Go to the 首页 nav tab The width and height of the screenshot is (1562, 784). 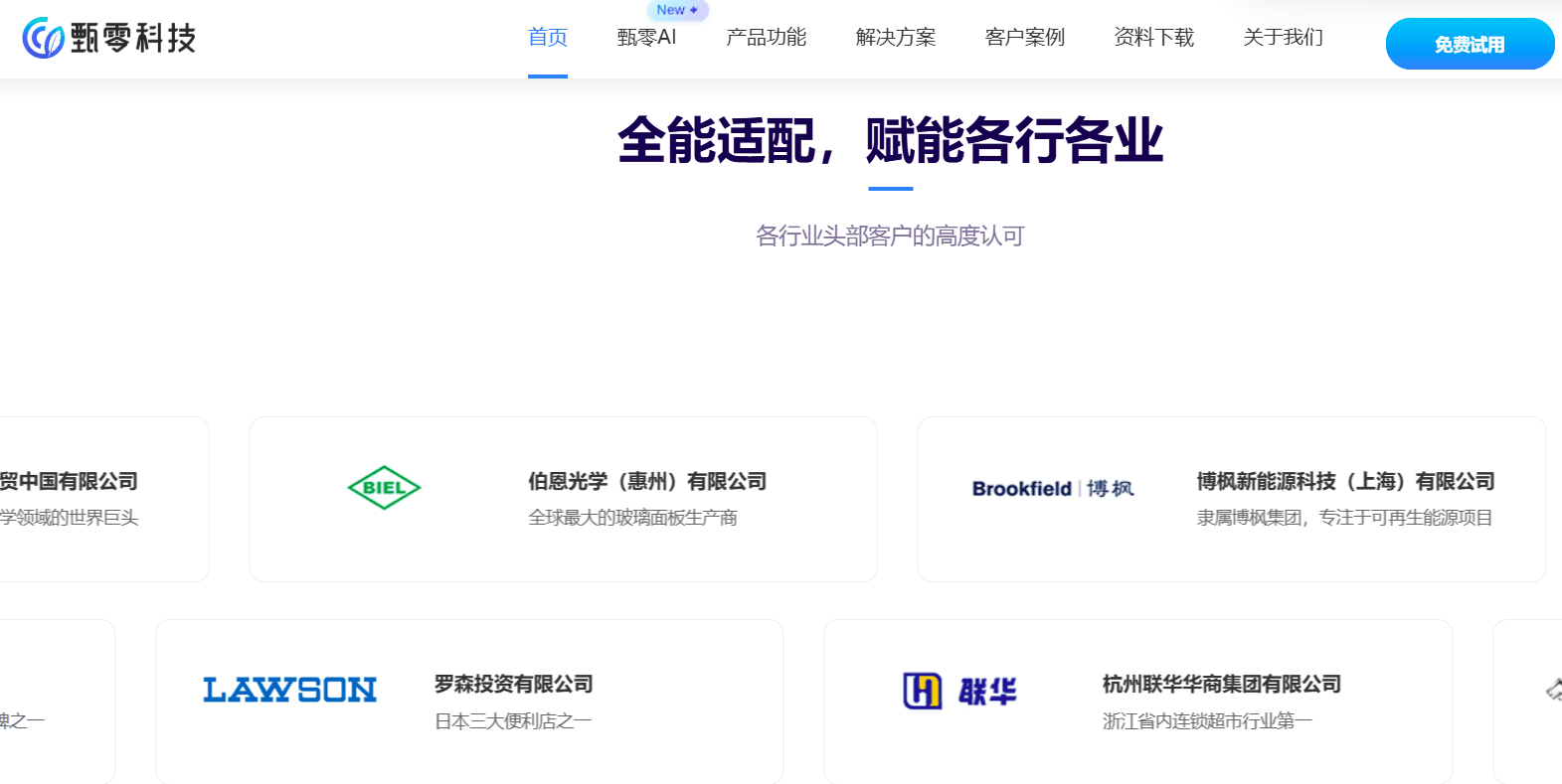point(548,38)
